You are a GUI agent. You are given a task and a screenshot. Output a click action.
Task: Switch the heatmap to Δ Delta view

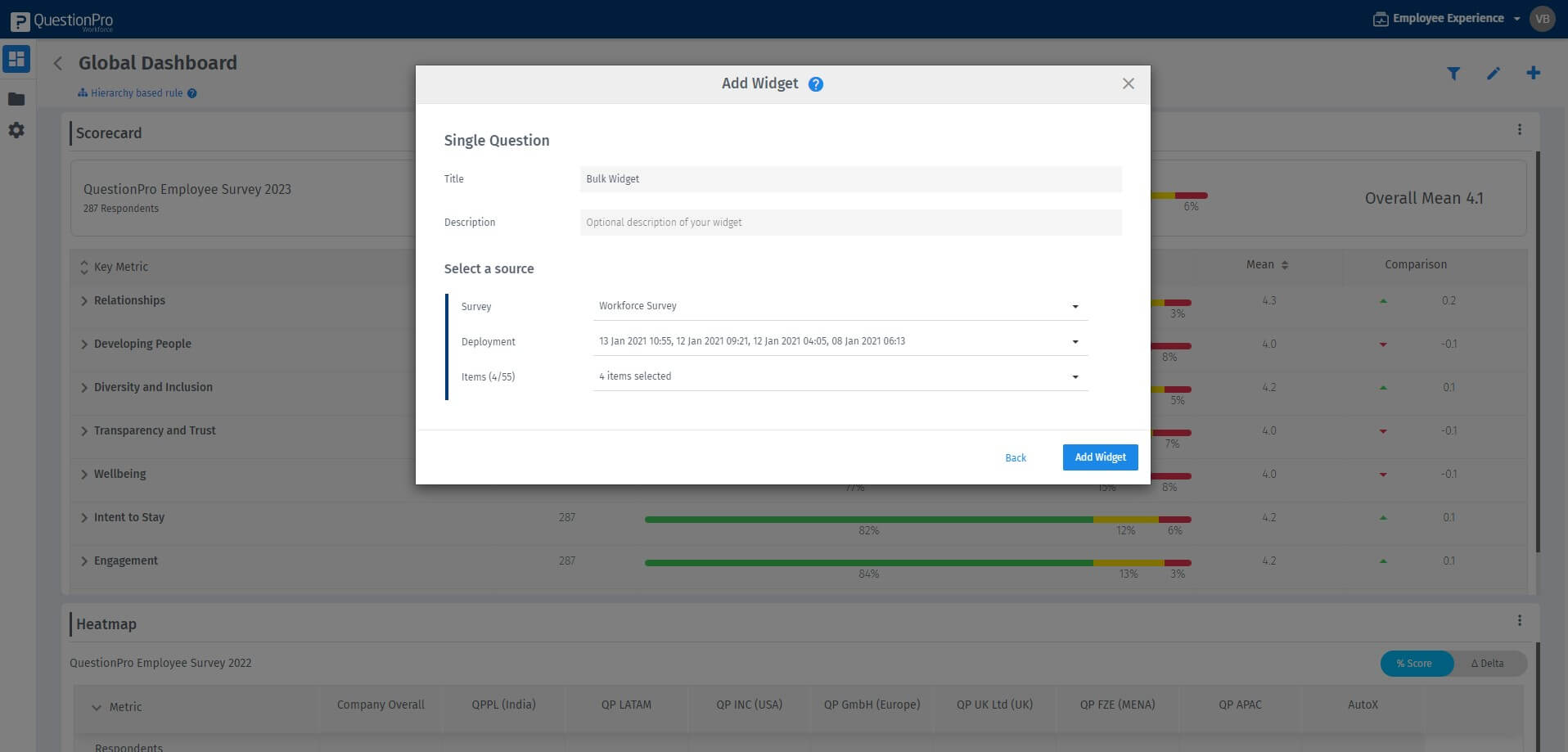click(x=1488, y=663)
